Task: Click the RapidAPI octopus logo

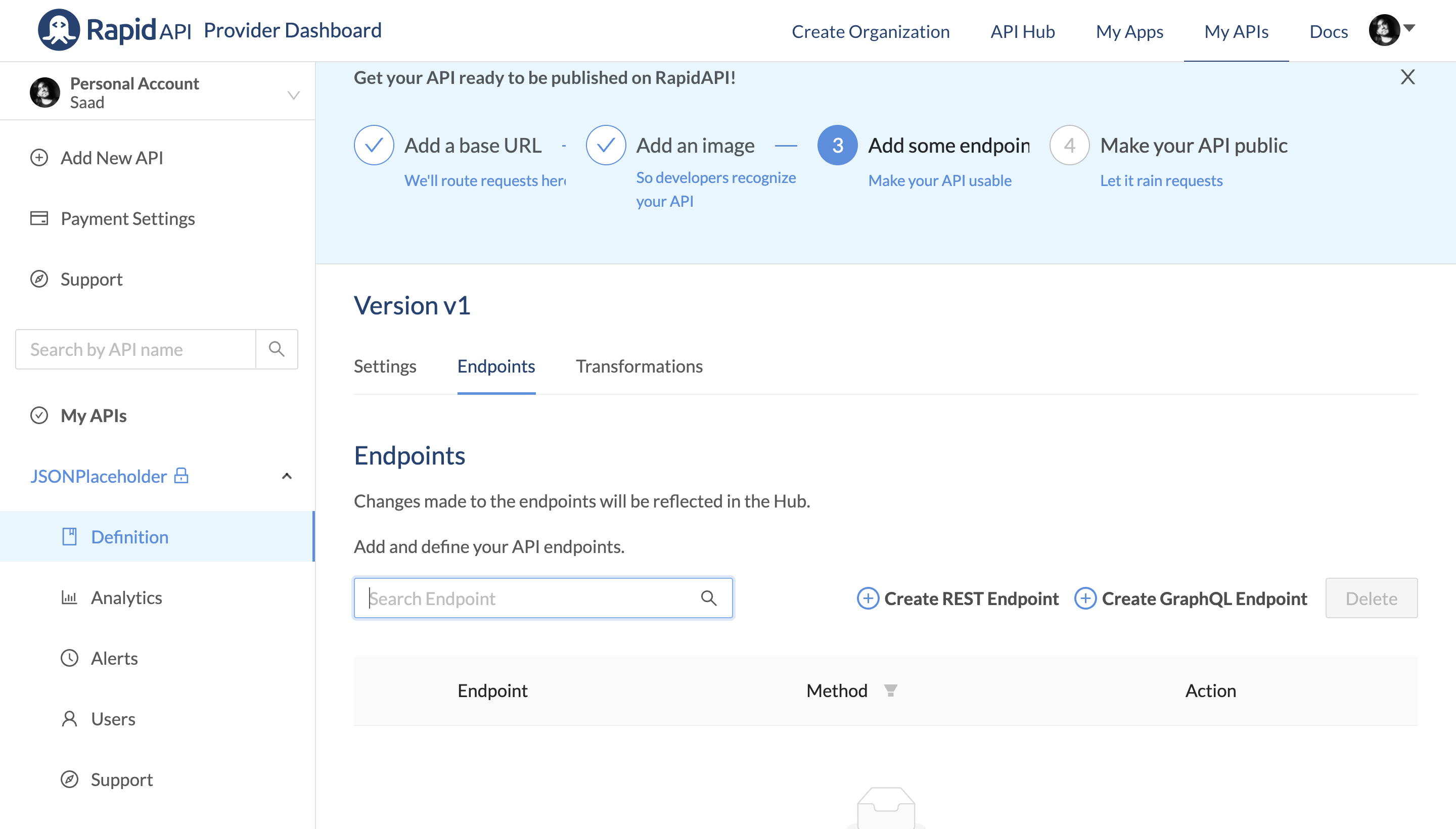Action: [x=58, y=30]
